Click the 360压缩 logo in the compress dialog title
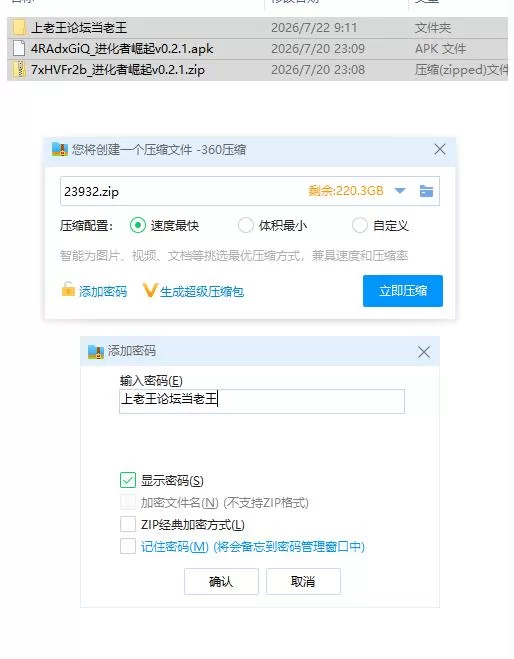This screenshot has height=659, width=514. [x=60, y=149]
